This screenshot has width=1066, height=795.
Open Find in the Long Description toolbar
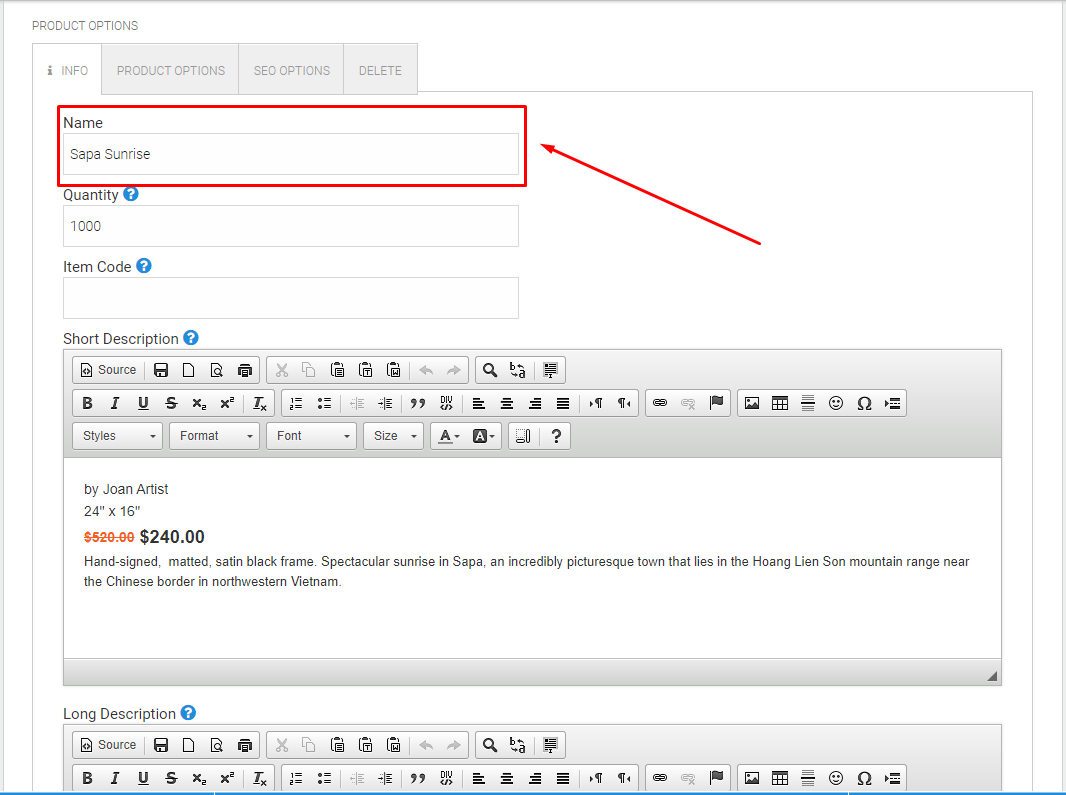pyautogui.click(x=489, y=745)
